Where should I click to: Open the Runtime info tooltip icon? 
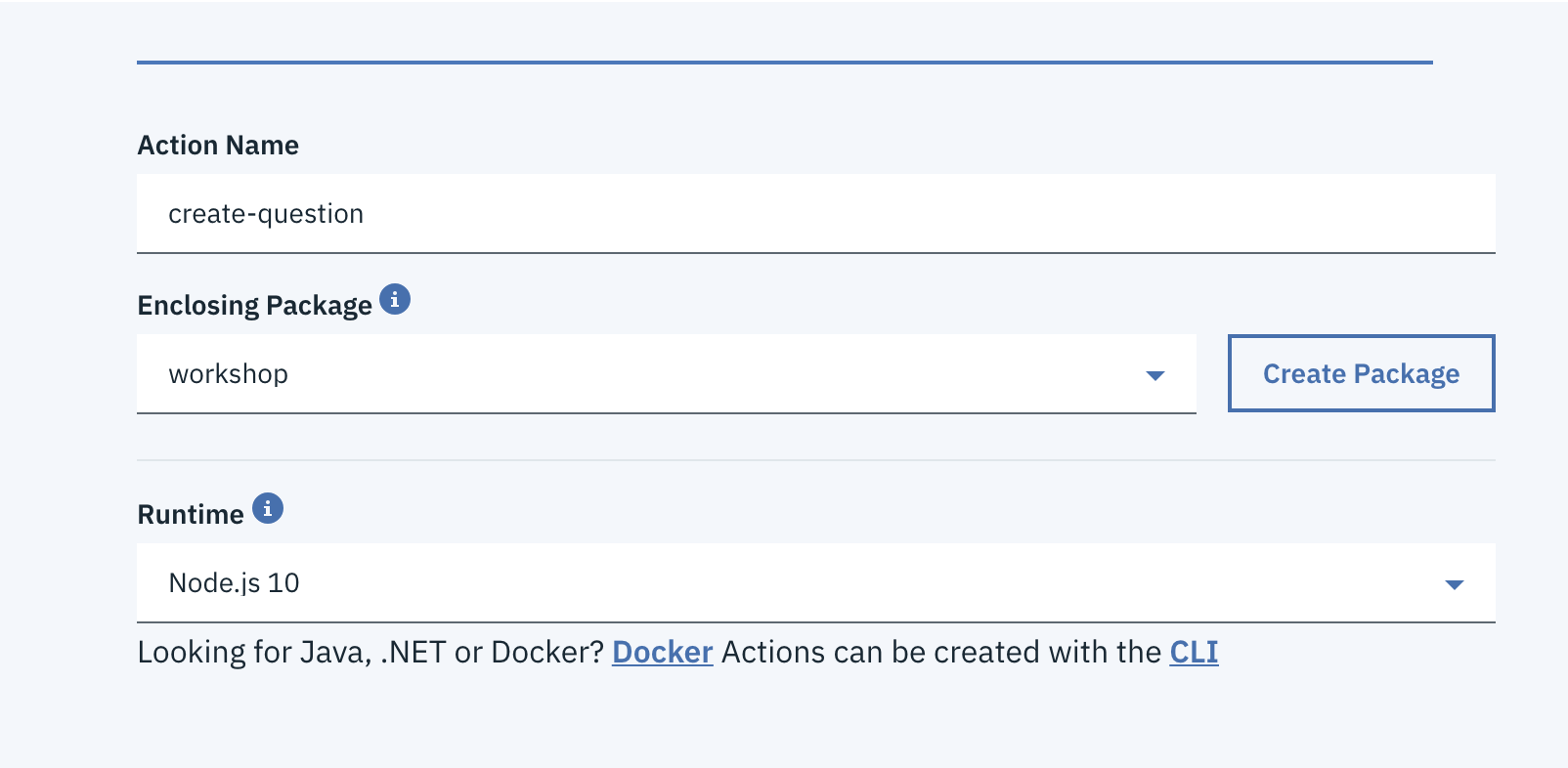pos(268,508)
